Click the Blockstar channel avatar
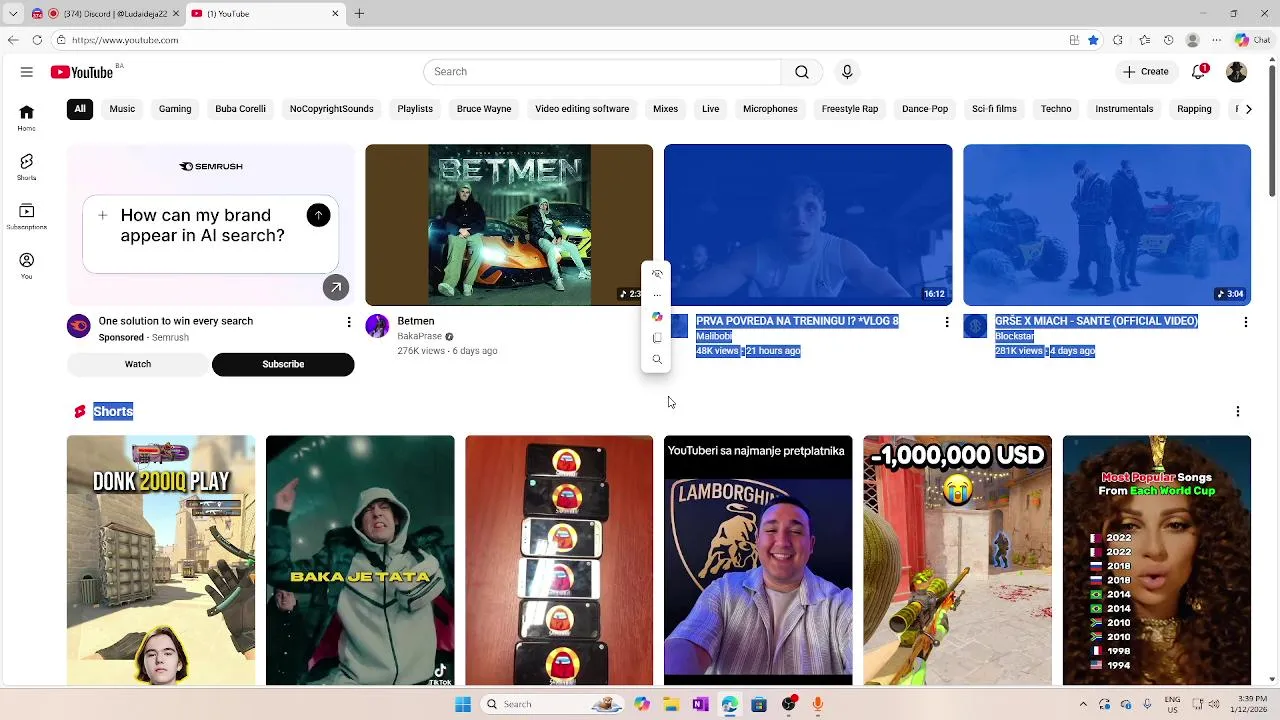The image size is (1280, 720). pos(975,326)
